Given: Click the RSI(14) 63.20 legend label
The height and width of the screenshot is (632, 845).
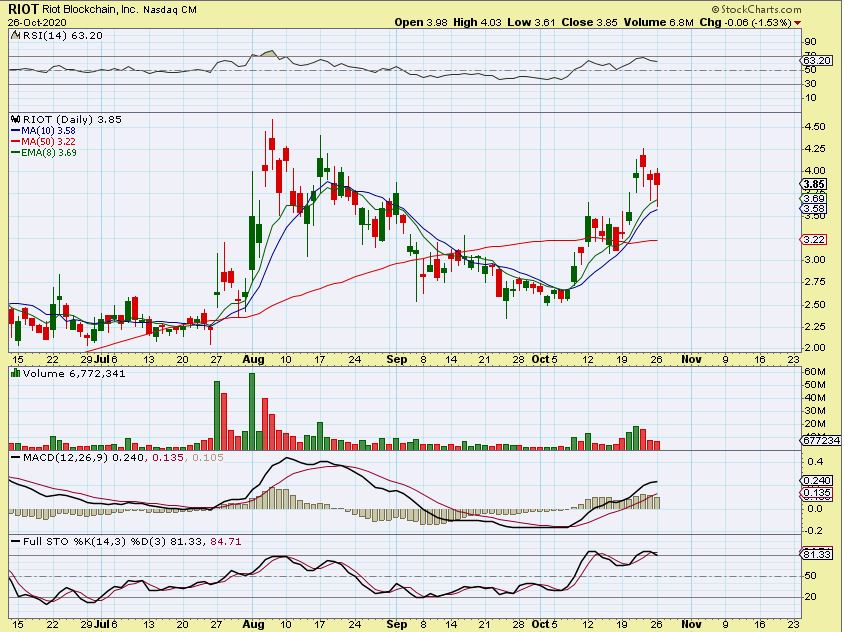Looking at the screenshot, I should pyautogui.click(x=63, y=36).
